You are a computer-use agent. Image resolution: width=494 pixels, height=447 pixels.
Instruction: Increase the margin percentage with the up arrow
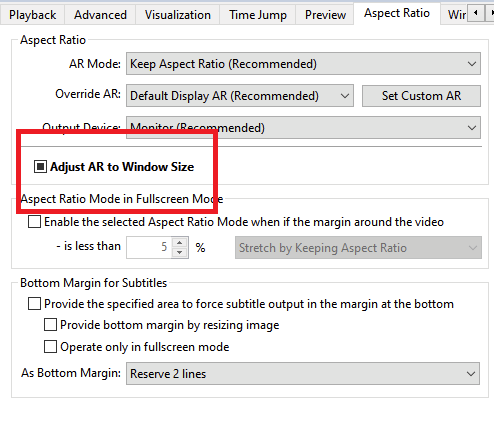click(180, 243)
